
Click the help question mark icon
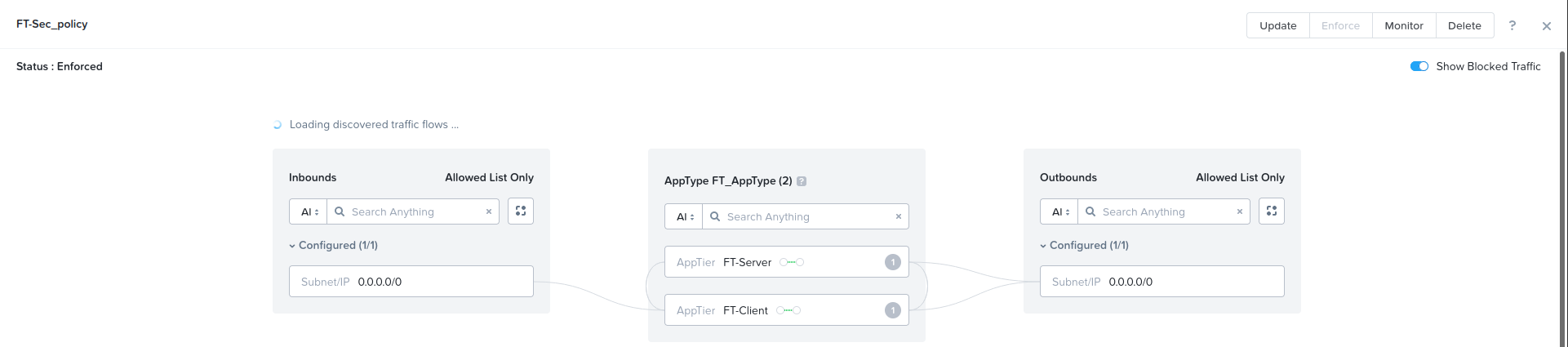[1512, 25]
